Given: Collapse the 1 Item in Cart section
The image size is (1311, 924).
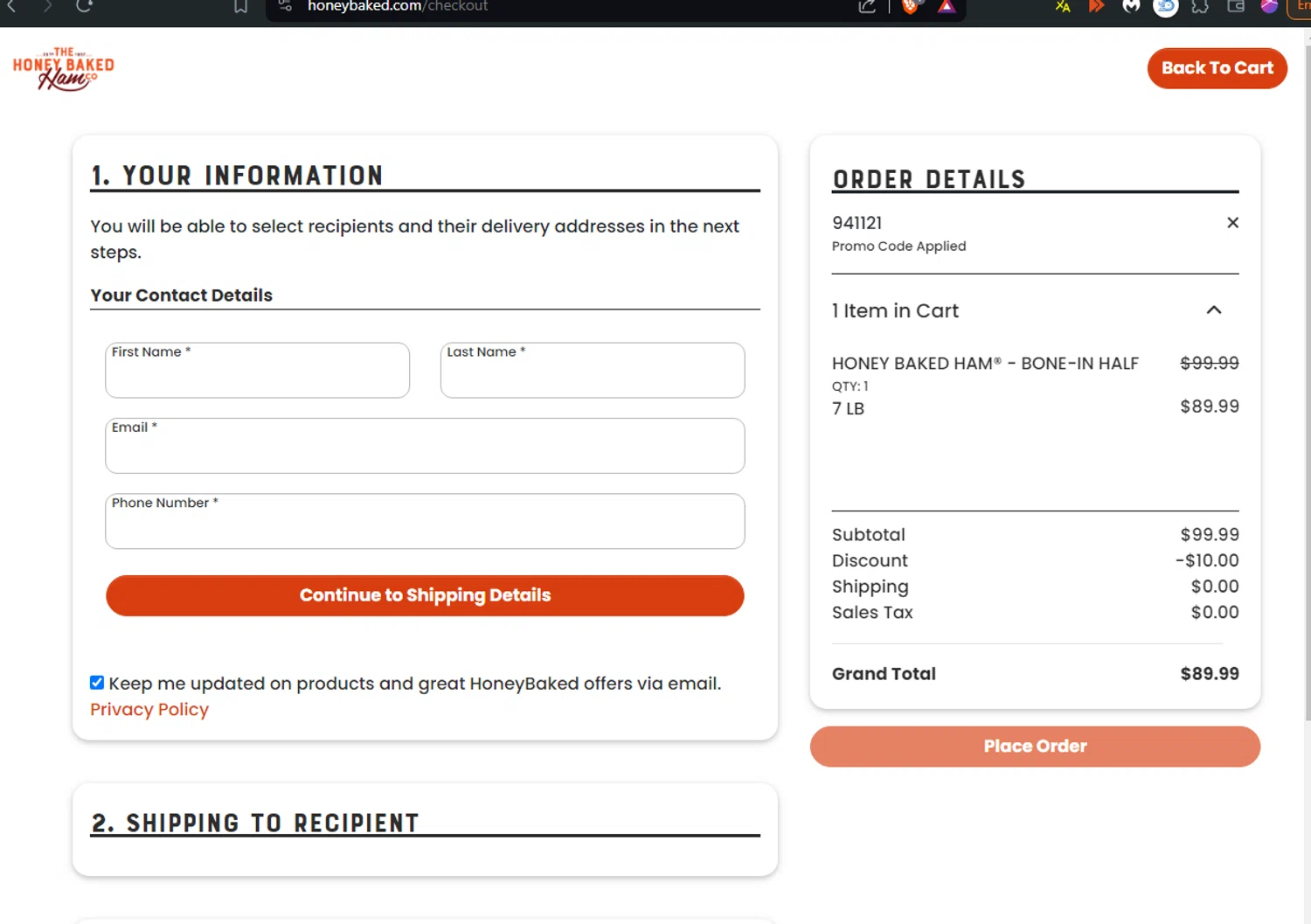Looking at the screenshot, I should [1214, 310].
